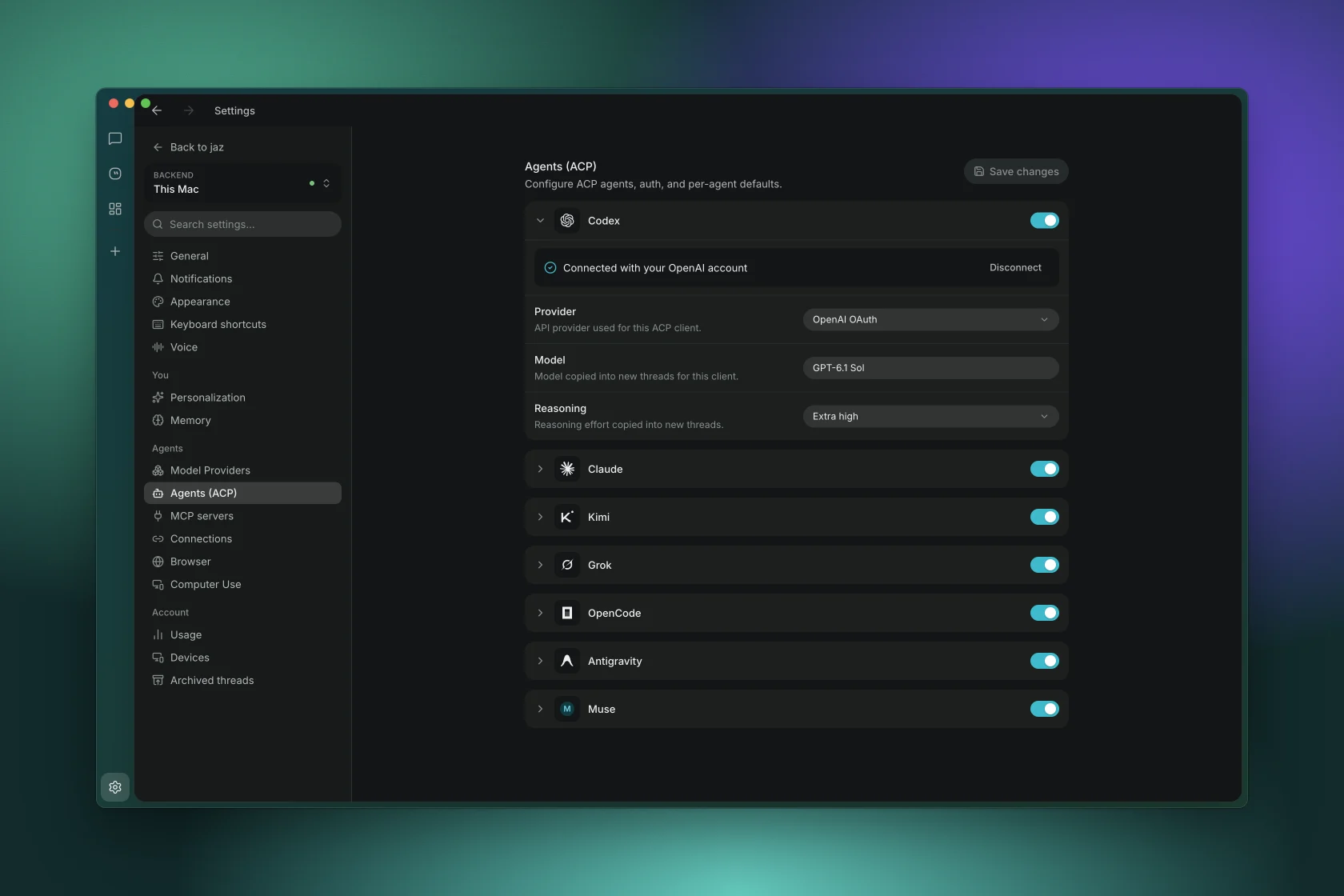1344x896 pixels.
Task: Select Agents (ACP) in sidebar
Action: (x=242, y=494)
